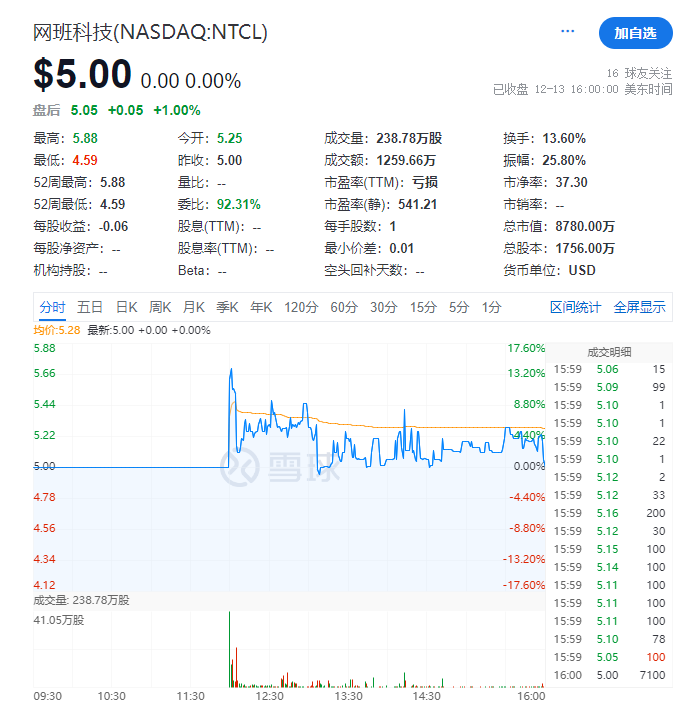This screenshot has height=720, width=696.
Task: Switch to the 五日 five-day tab
Action: (90, 307)
